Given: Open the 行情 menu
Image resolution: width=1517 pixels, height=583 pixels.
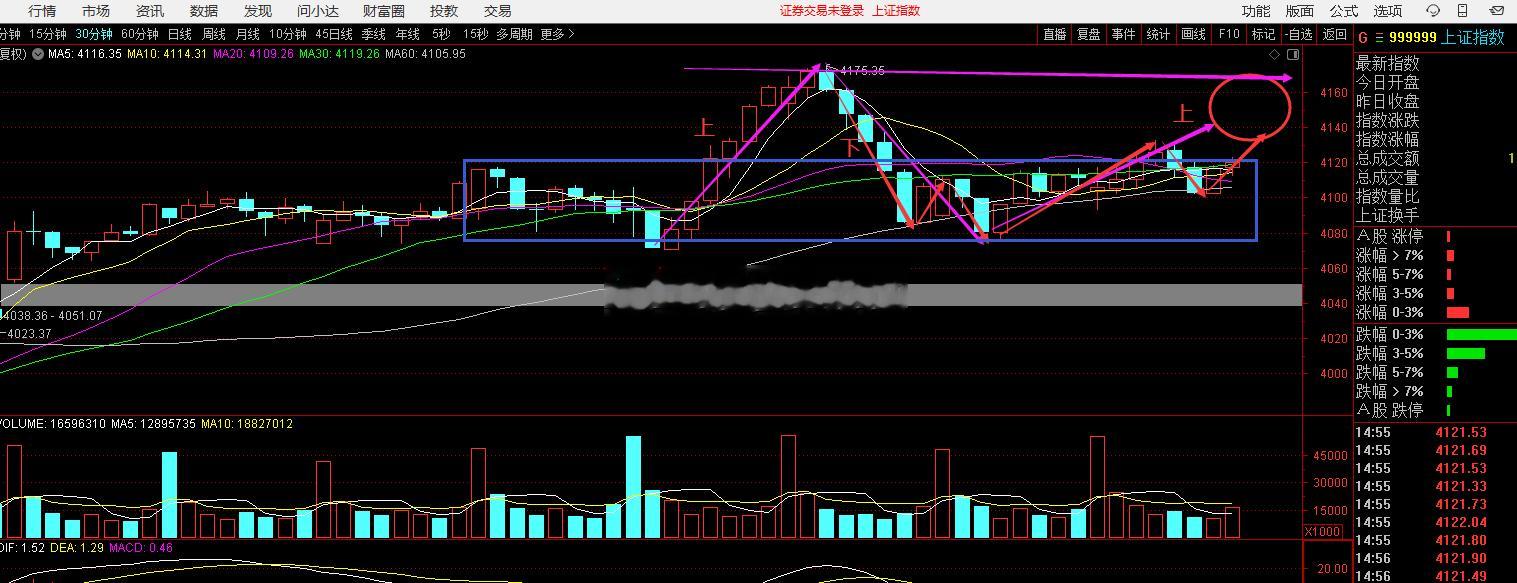Looking at the screenshot, I should pos(42,11).
